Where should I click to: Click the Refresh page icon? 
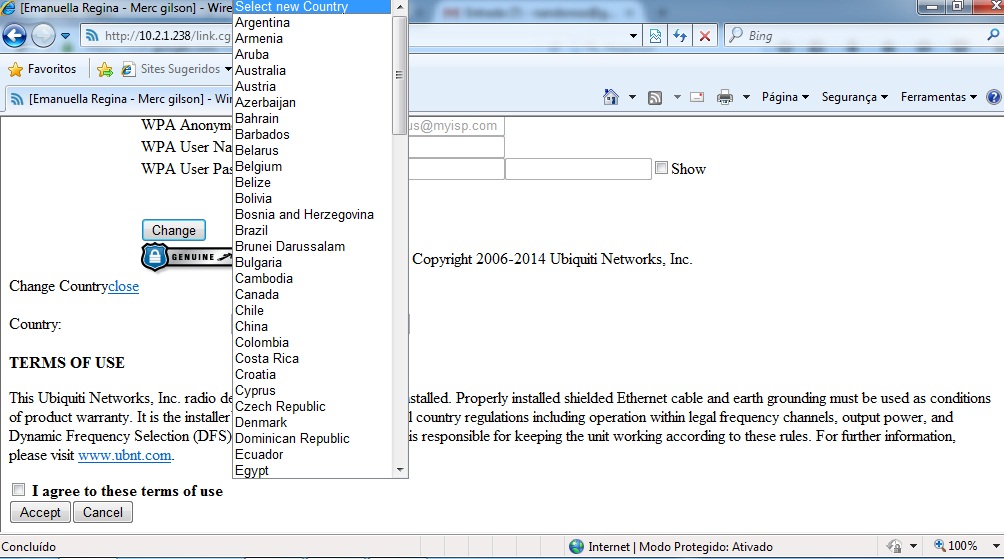tap(680, 36)
